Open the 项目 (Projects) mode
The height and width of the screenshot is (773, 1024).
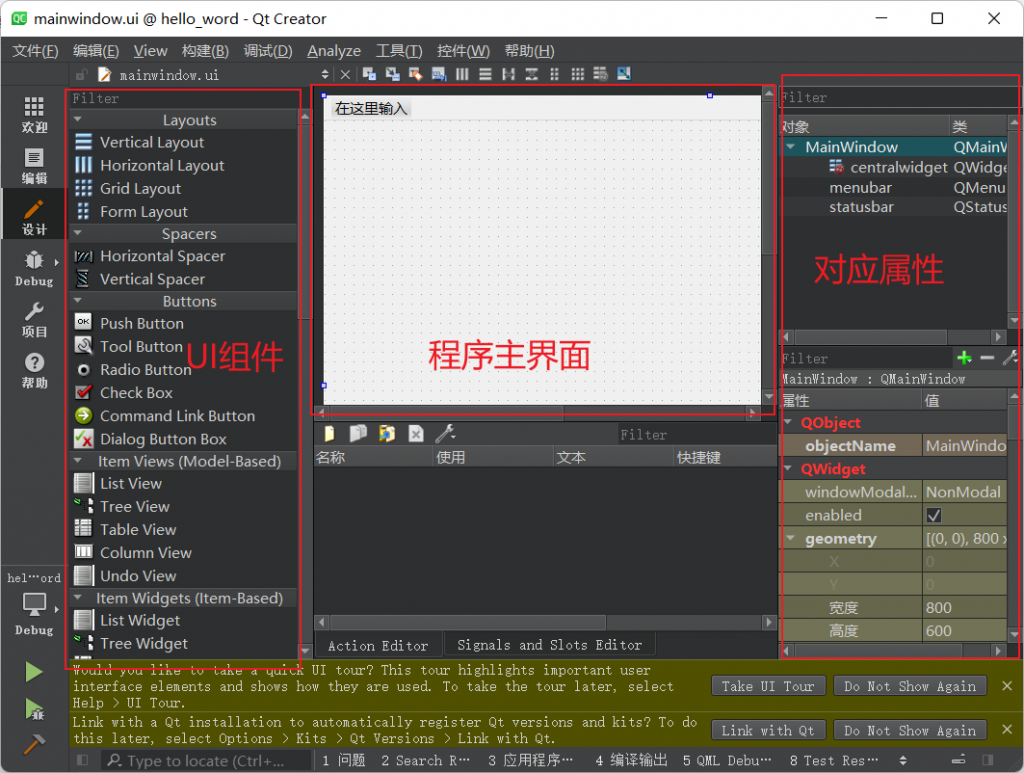coord(34,319)
